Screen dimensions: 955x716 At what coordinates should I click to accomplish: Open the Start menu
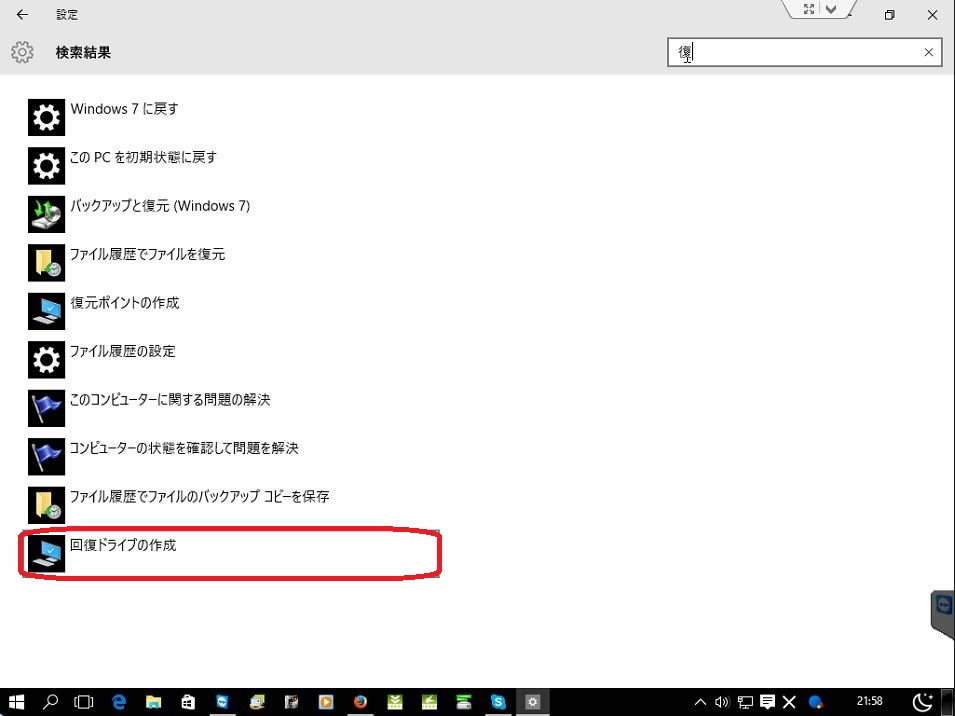15,702
